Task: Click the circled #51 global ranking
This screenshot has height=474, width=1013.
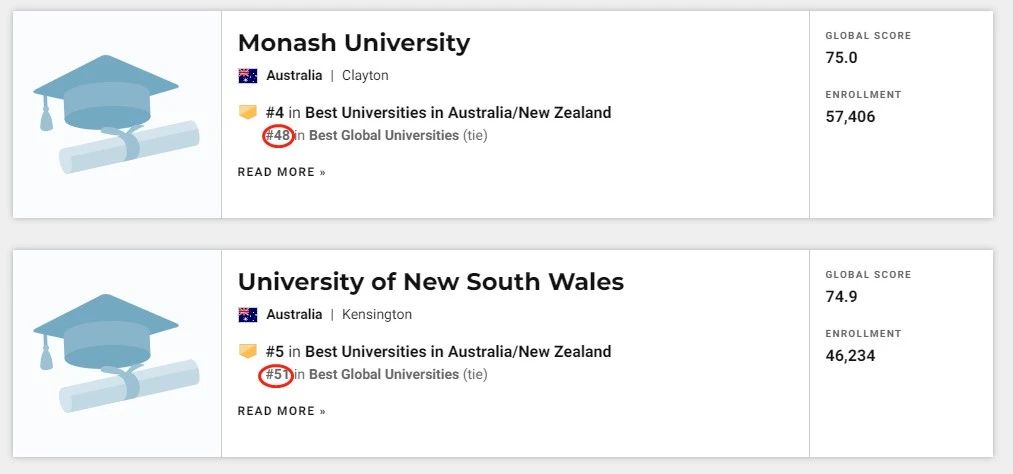Action: tap(277, 375)
